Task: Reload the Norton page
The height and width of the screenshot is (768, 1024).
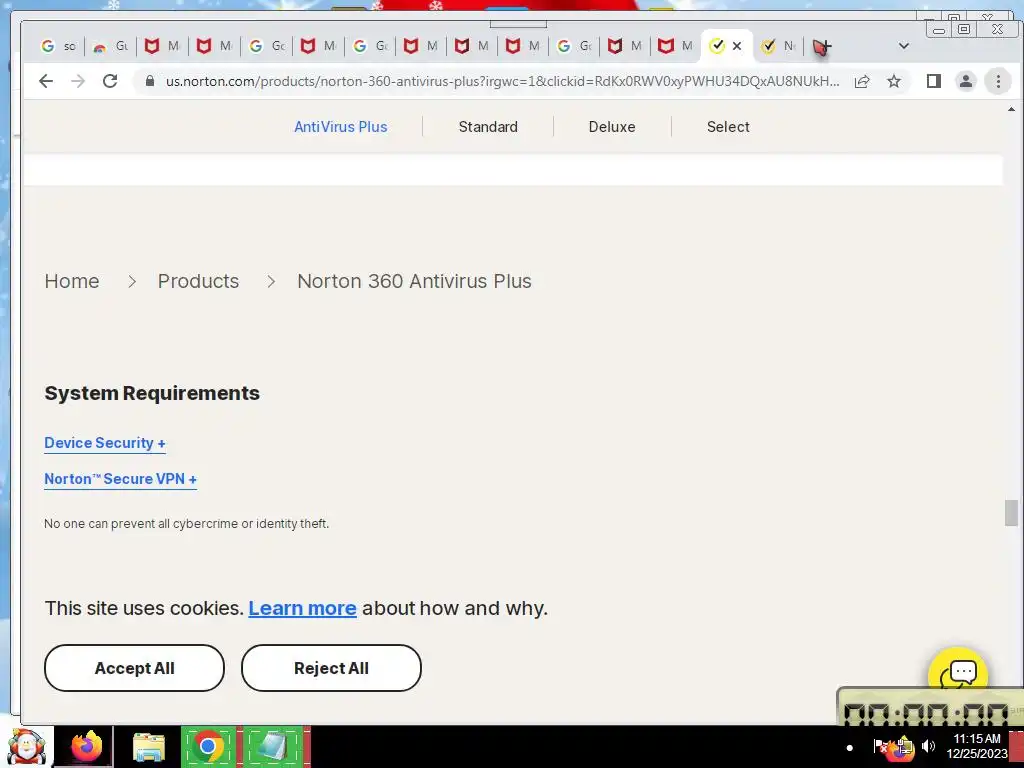Action: click(110, 81)
